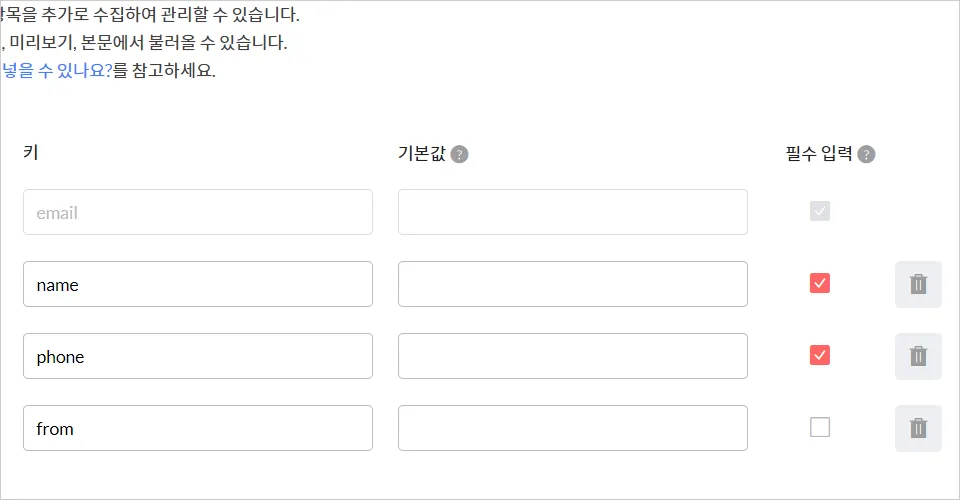Delete the name field row with trash icon
The image size is (960, 500).
click(x=918, y=284)
